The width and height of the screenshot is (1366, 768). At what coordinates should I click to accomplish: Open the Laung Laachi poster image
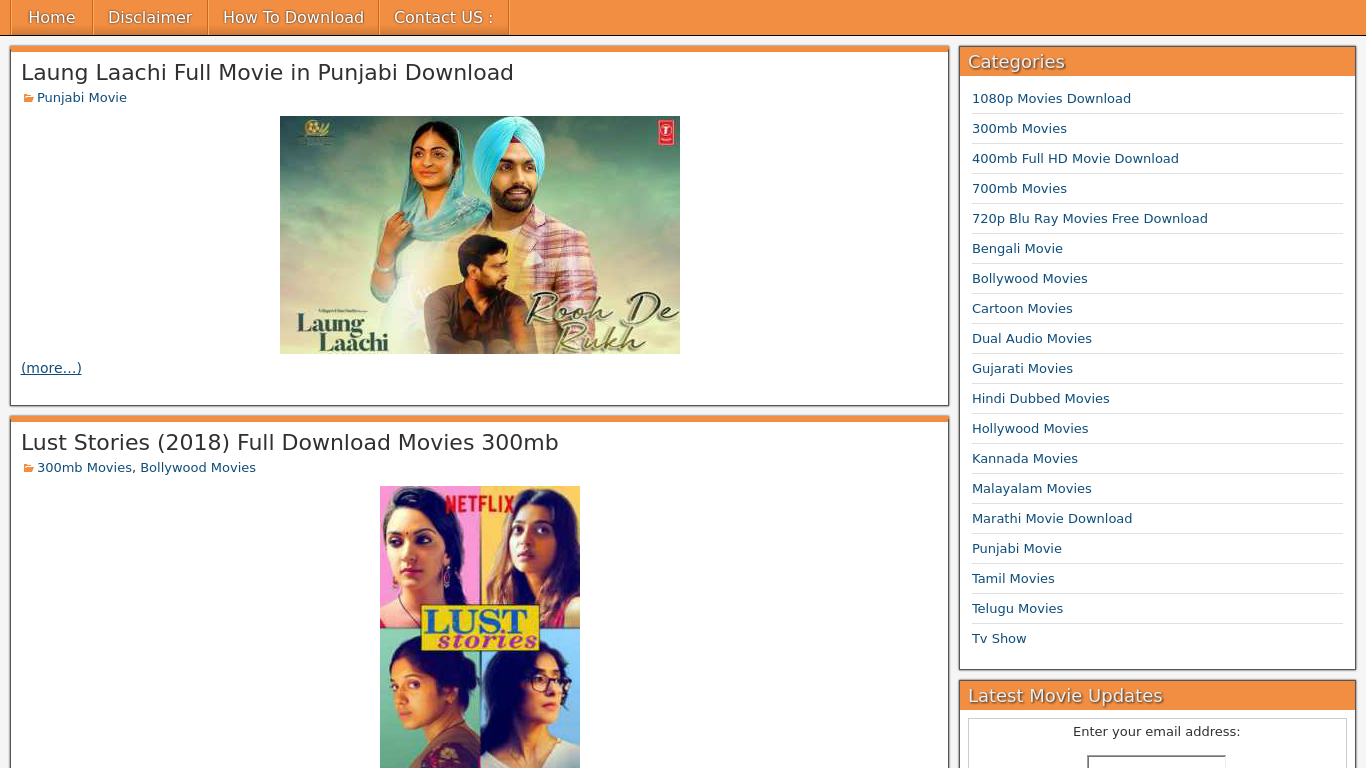[480, 235]
